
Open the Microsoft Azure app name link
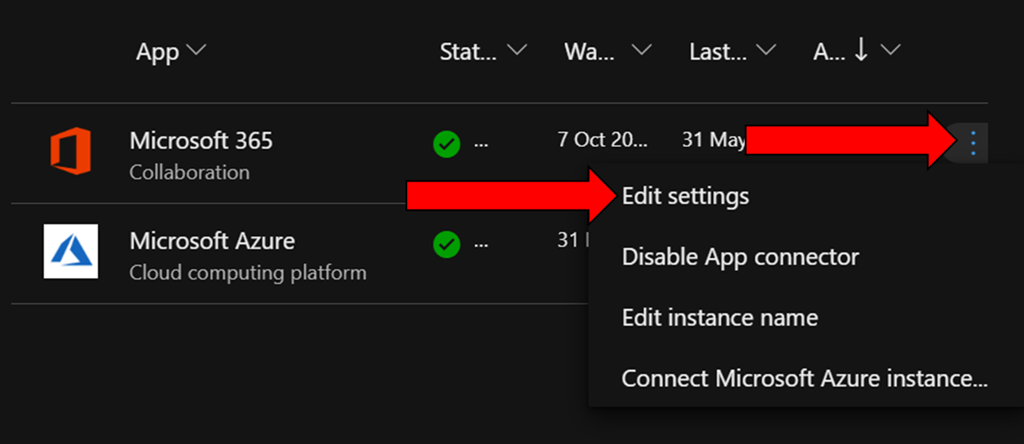pyautogui.click(x=212, y=241)
